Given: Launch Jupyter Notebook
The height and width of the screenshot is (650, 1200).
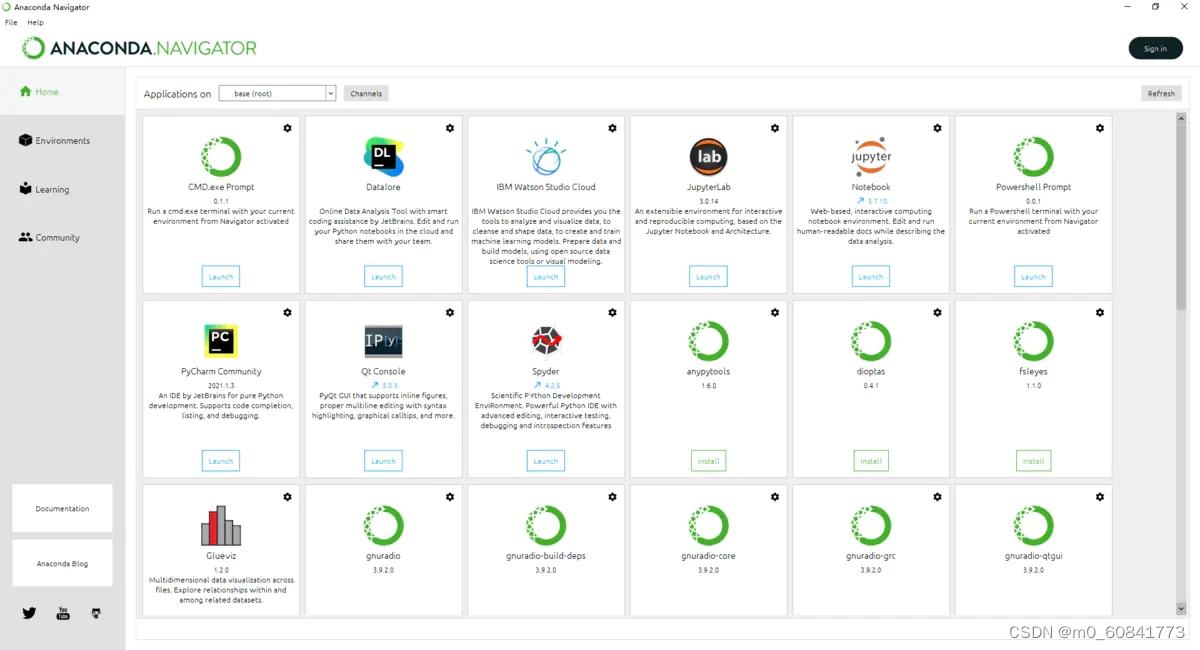Looking at the screenshot, I should [x=871, y=277].
